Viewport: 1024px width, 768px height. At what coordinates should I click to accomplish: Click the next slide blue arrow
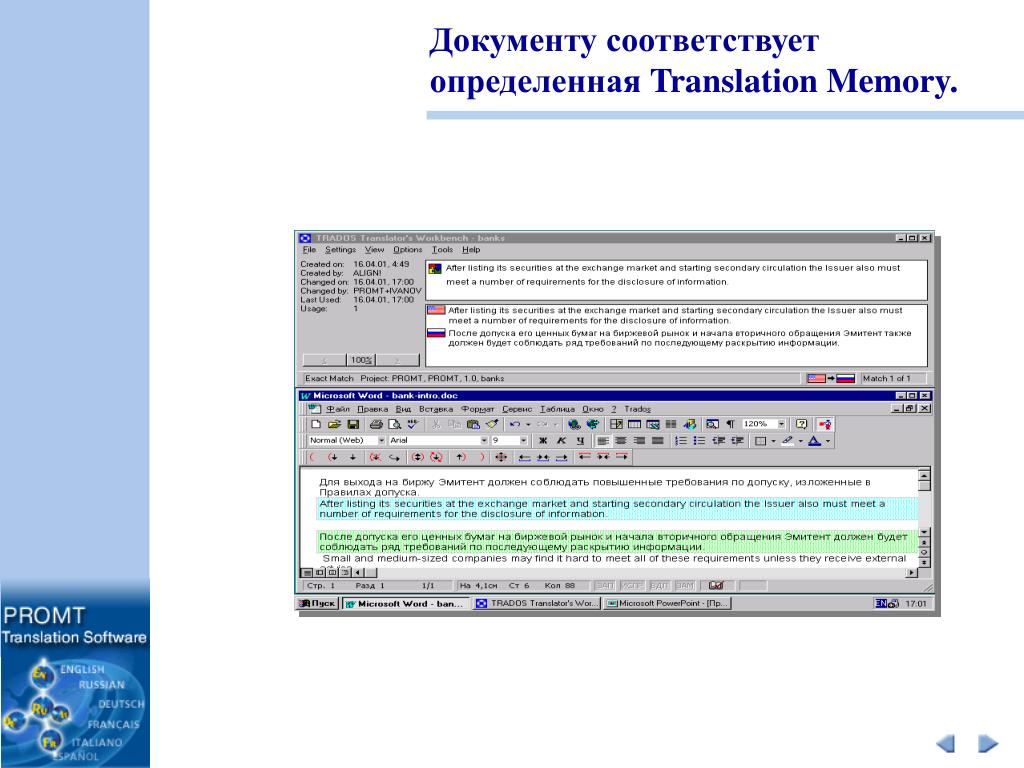click(988, 743)
